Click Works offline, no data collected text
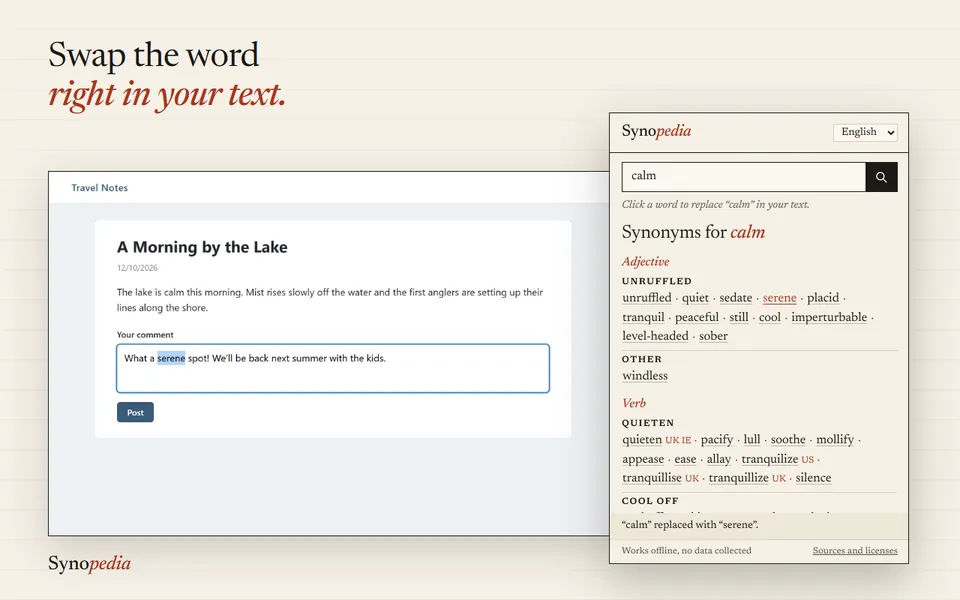 686,550
